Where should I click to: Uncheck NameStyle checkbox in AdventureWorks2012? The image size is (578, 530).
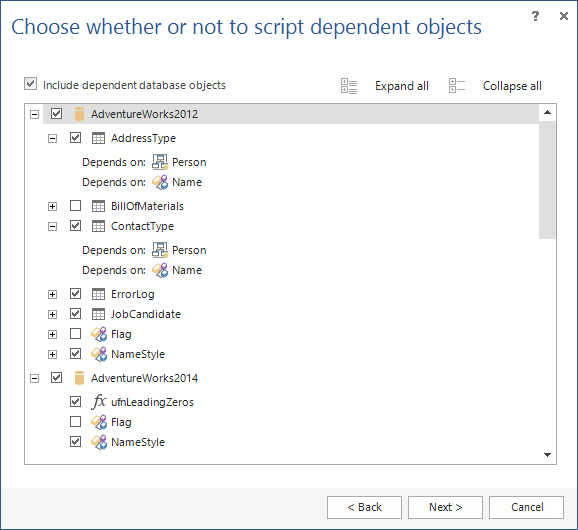76,353
